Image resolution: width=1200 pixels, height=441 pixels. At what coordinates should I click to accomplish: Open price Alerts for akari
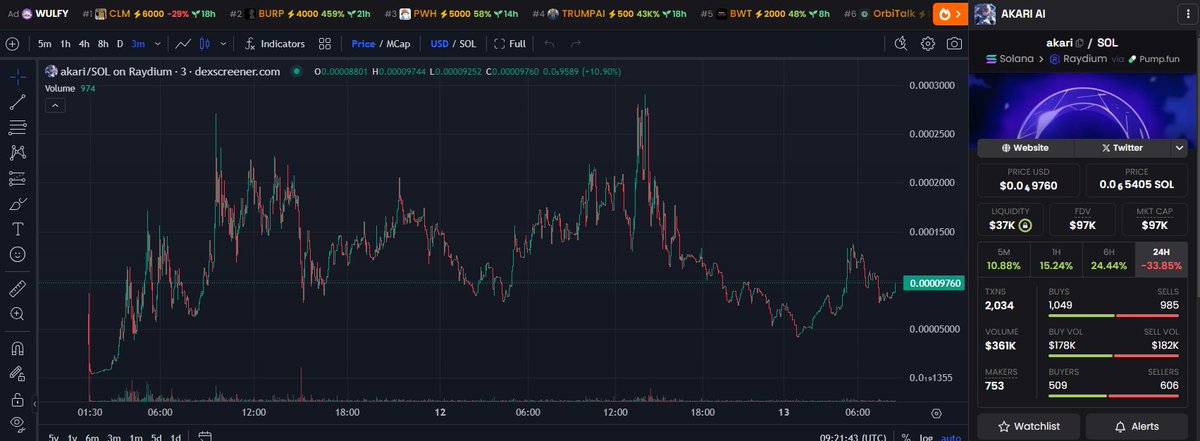[x=1137, y=426]
